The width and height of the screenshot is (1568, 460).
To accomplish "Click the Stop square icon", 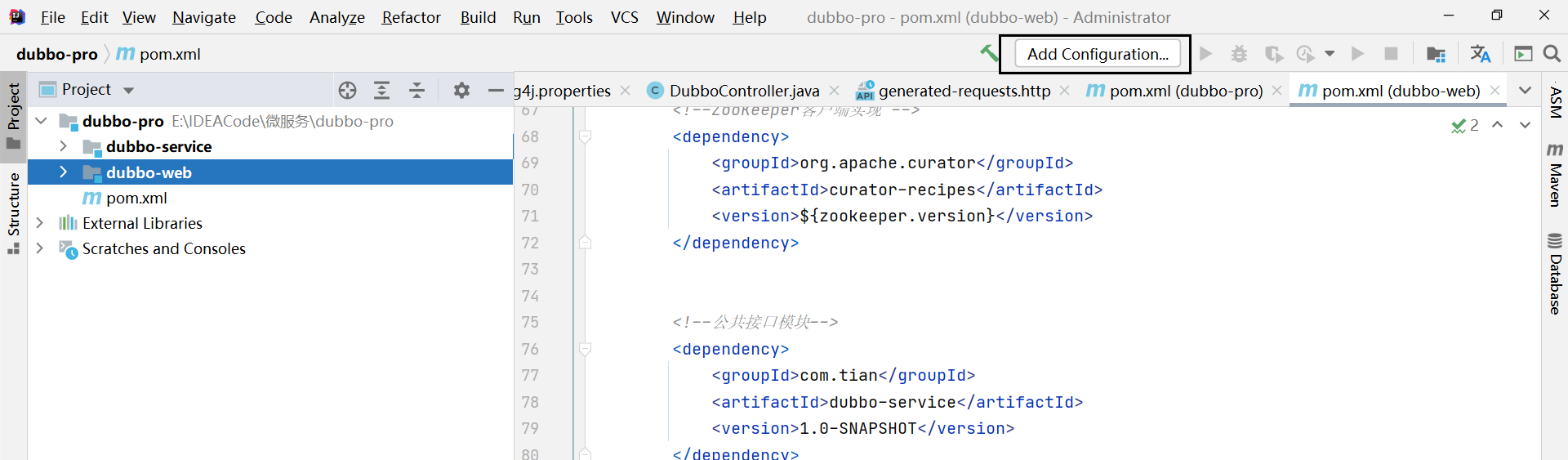I will (1391, 54).
